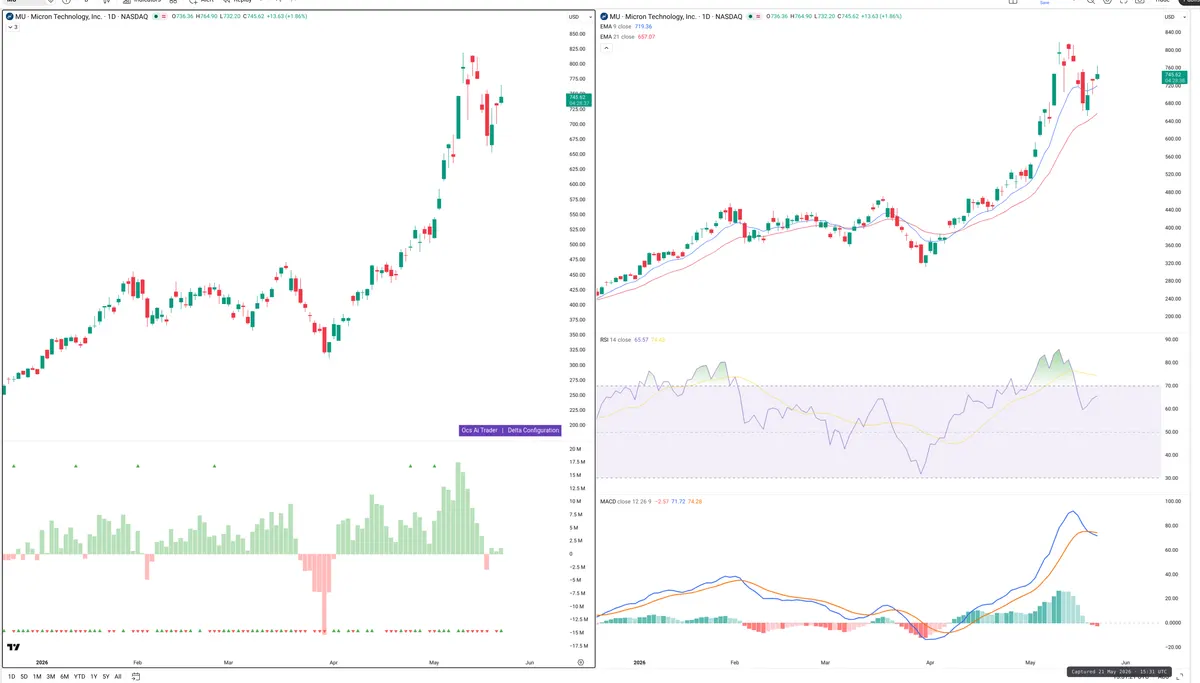Click the 745.62 current price label on left chart
Image resolution: width=1200 pixels, height=683 pixels.
point(579,99)
